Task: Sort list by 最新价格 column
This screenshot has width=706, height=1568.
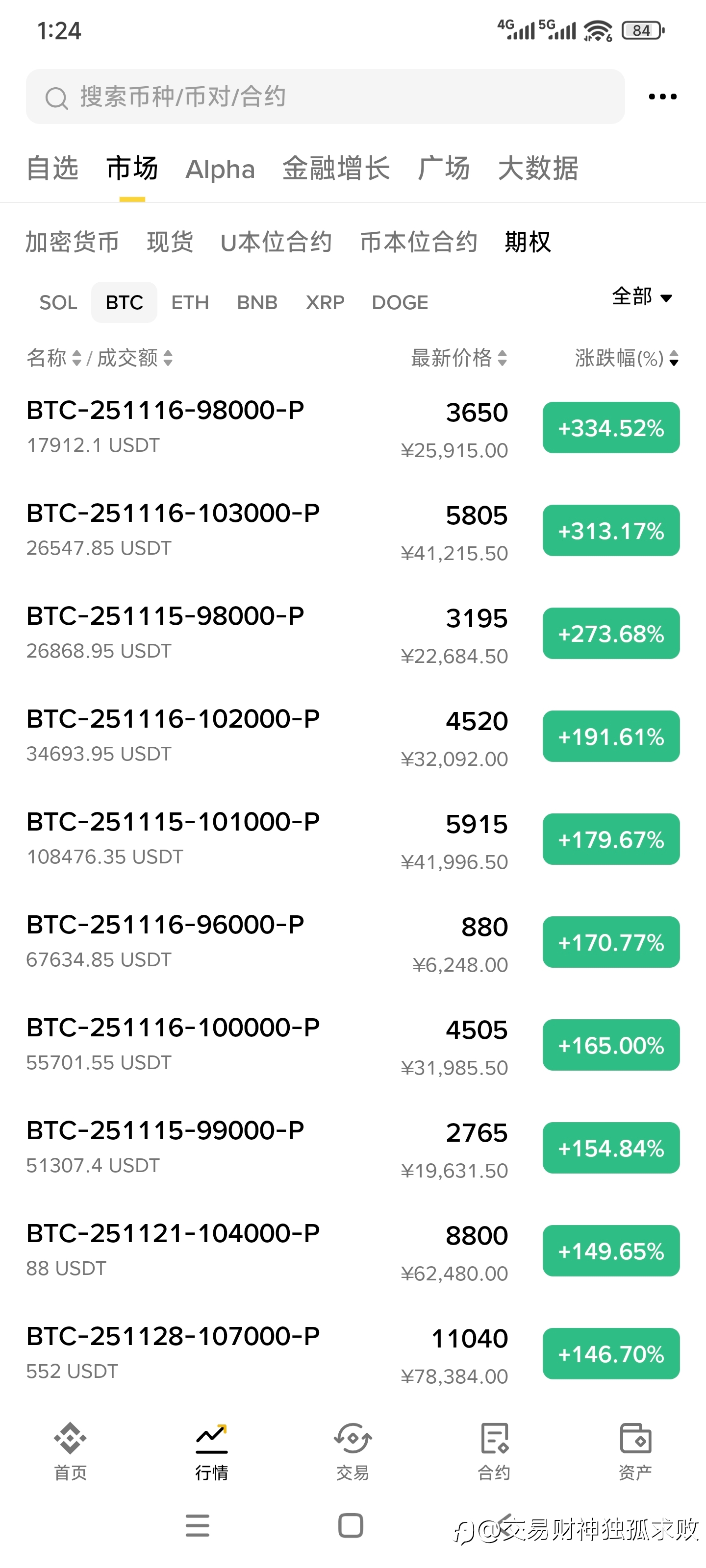Action: coord(459,358)
